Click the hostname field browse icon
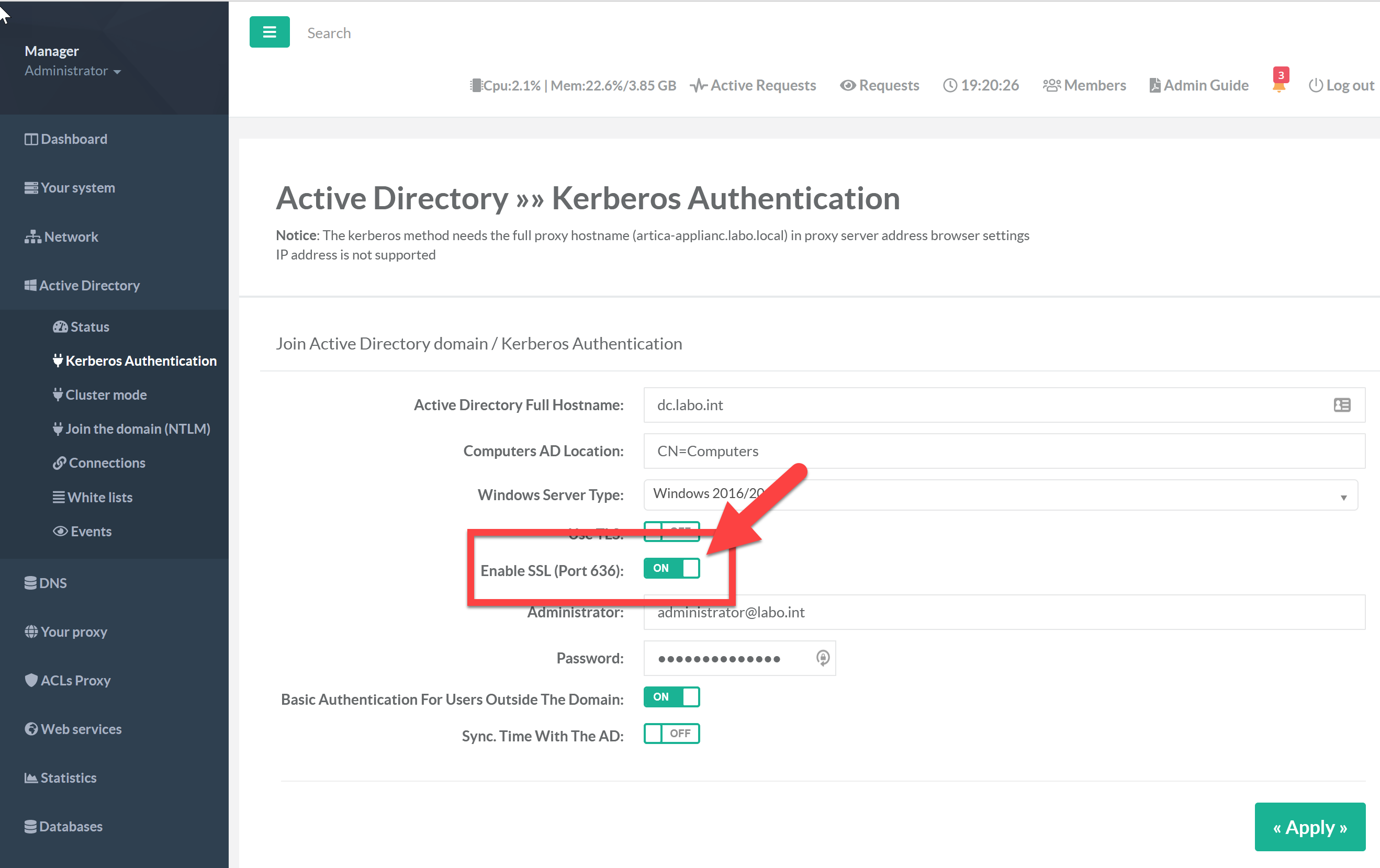This screenshot has width=1380, height=868. (x=1342, y=405)
